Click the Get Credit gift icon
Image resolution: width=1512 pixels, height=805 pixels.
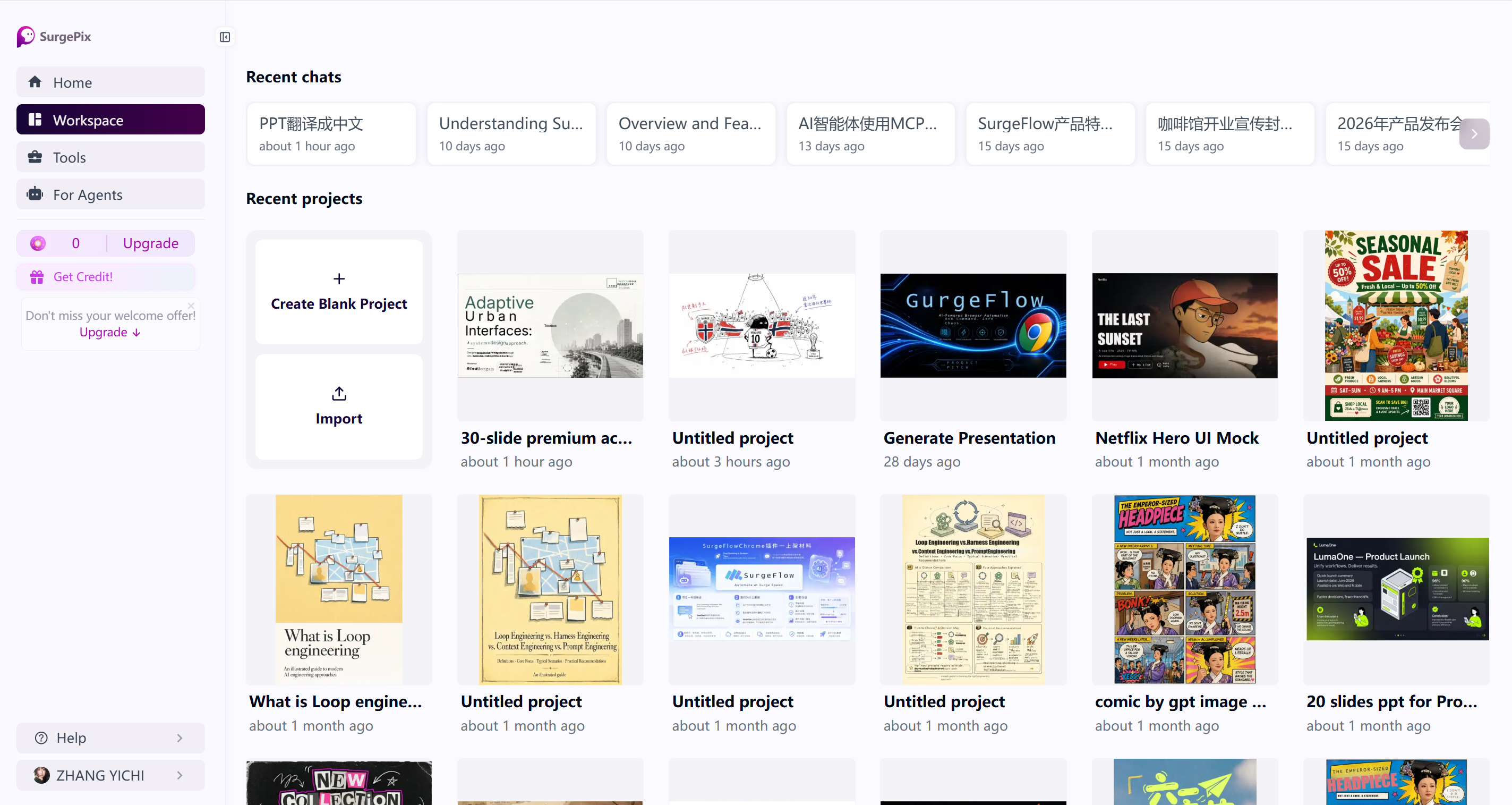[x=37, y=276]
